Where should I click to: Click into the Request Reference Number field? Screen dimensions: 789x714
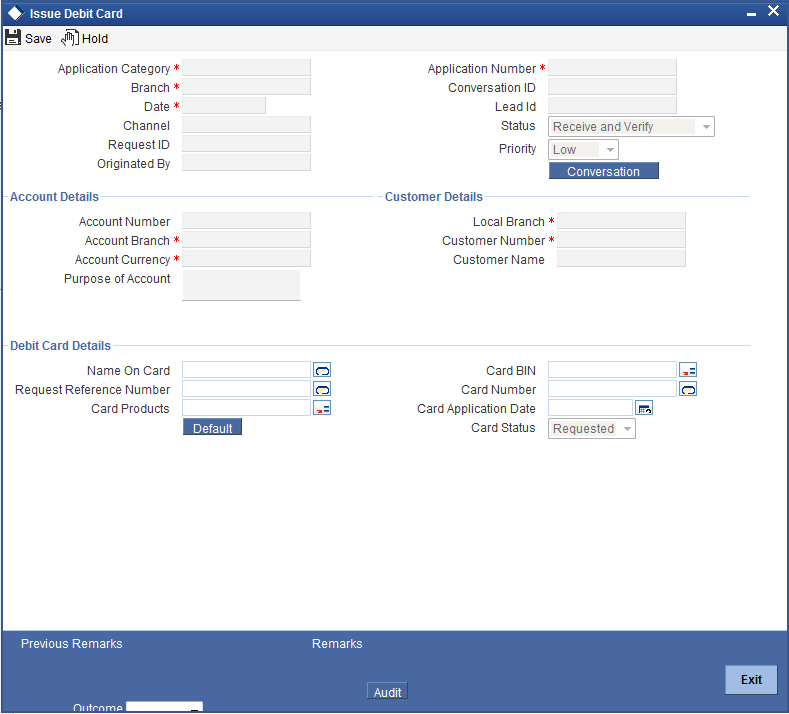(x=247, y=389)
